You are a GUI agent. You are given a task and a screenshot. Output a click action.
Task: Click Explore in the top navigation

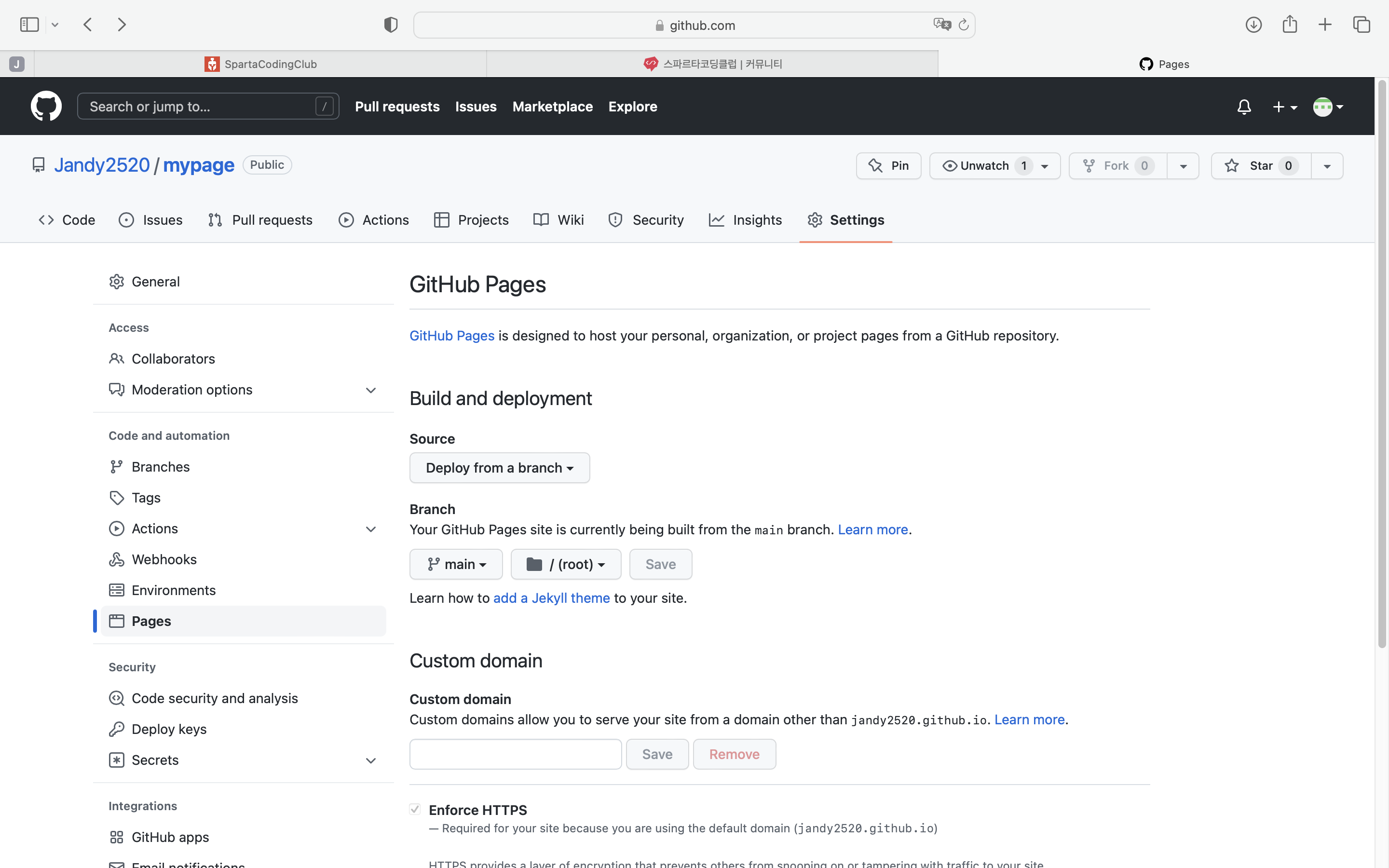633,107
